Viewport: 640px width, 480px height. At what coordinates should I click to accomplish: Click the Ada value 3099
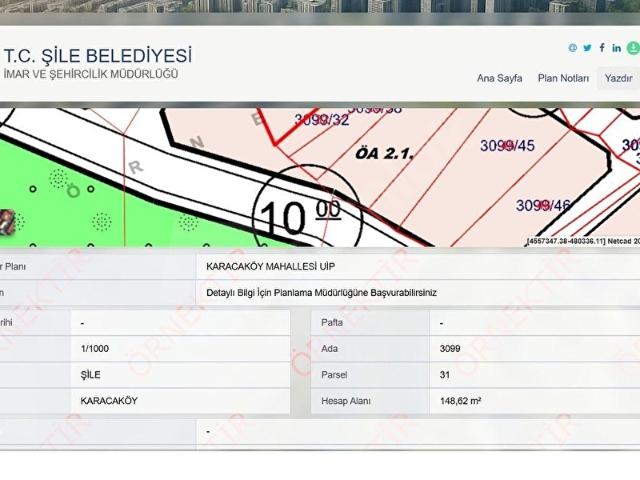[450, 349]
